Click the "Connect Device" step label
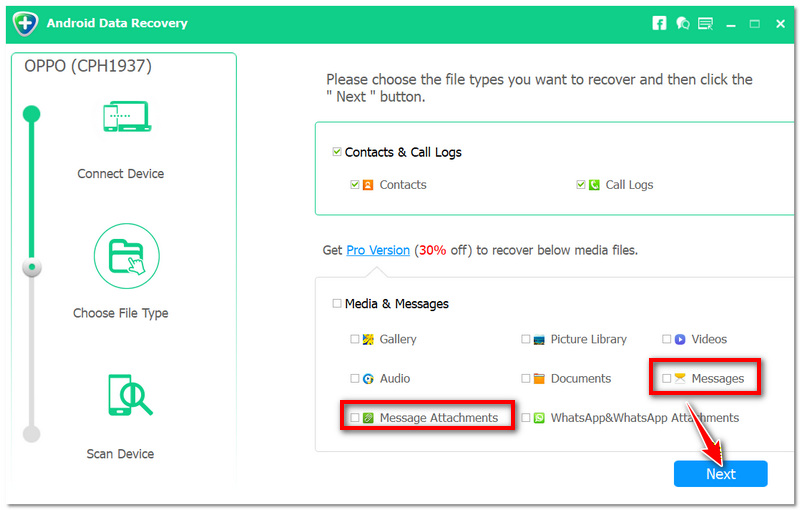This screenshot has height=510, width=800. [x=121, y=173]
